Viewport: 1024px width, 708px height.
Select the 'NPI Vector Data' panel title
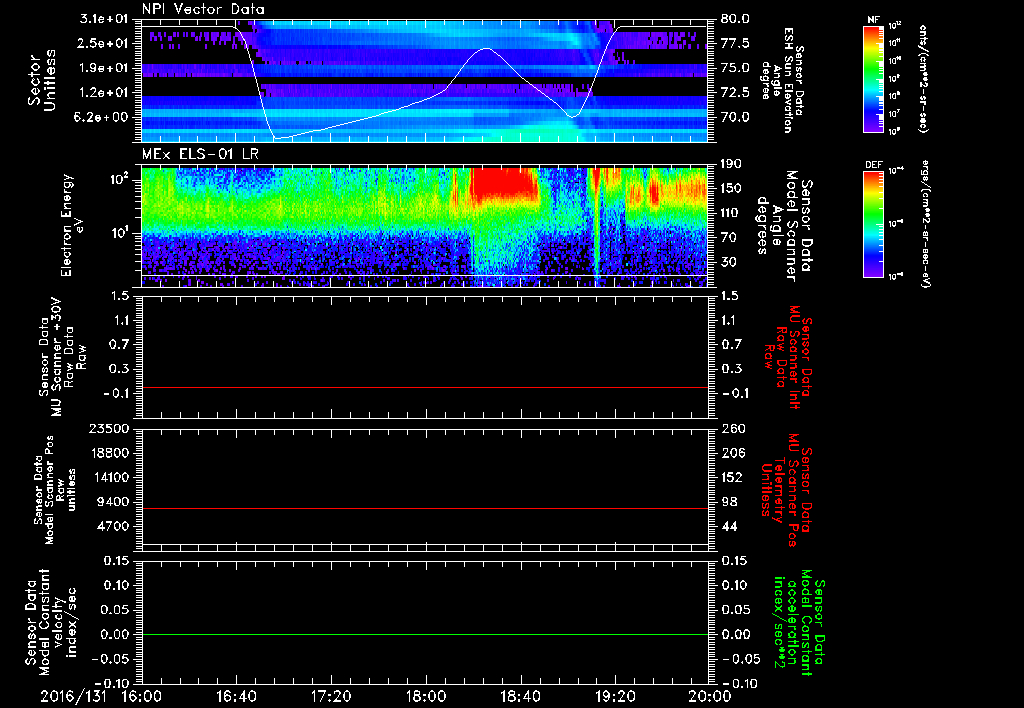coord(203,9)
